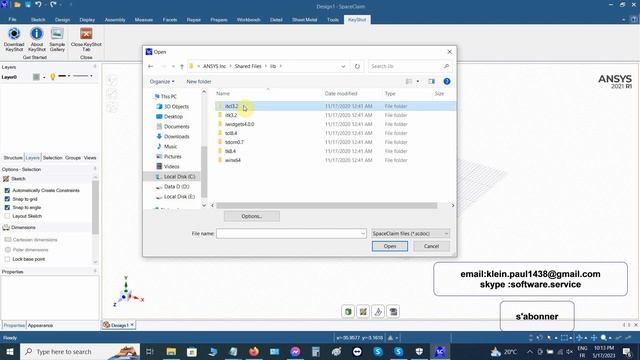Refresh the lib folder listing
640x360 pixels.
pyautogui.click(x=357, y=66)
